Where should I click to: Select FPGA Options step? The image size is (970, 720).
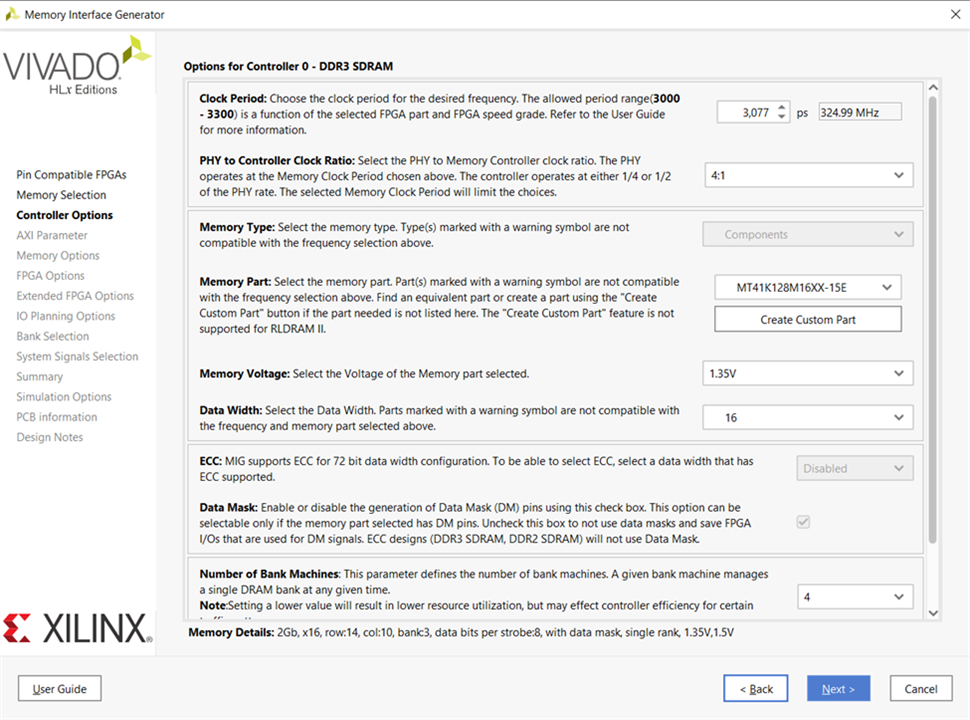coord(50,276)
